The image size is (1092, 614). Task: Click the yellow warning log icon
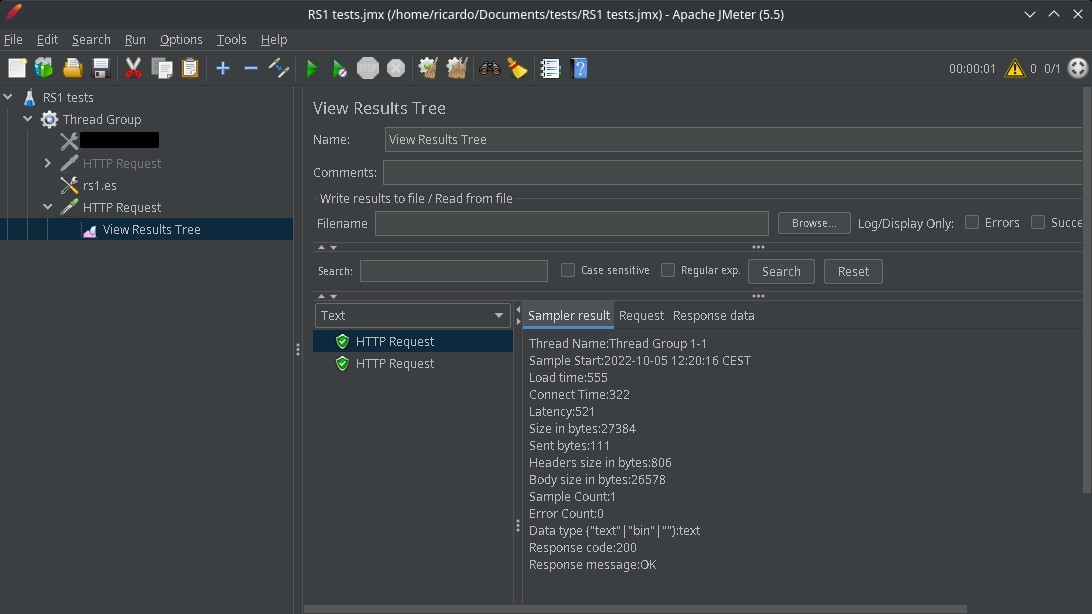1015,68
